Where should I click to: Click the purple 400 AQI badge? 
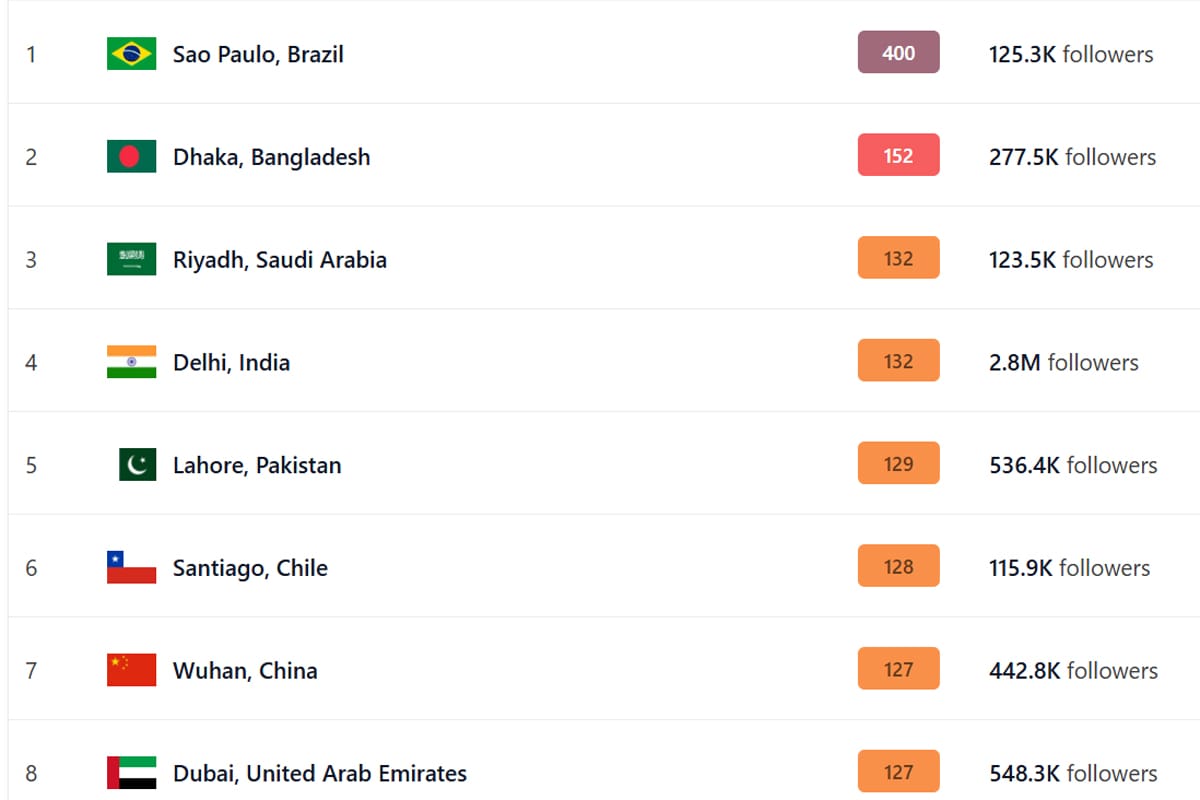[898, 53]
